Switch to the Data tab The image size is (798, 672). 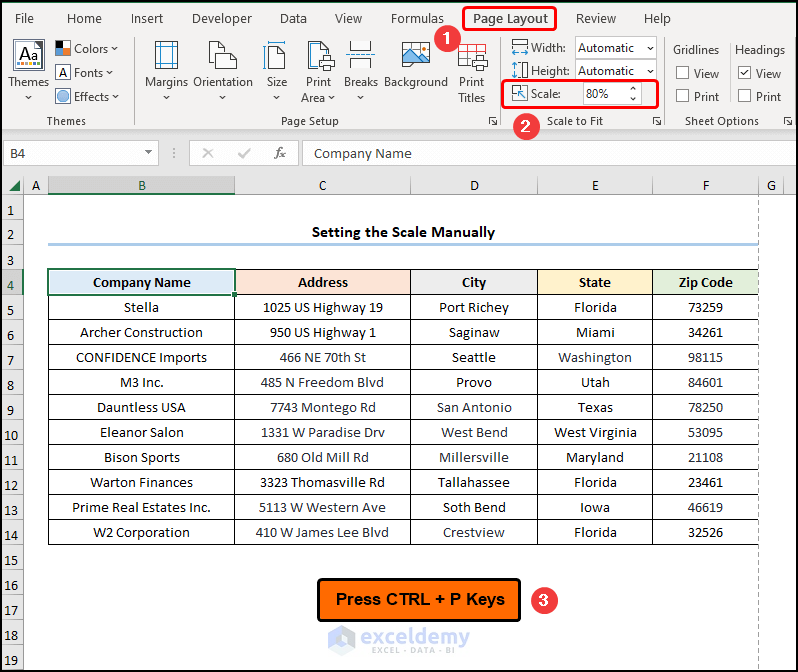[293, 19]
